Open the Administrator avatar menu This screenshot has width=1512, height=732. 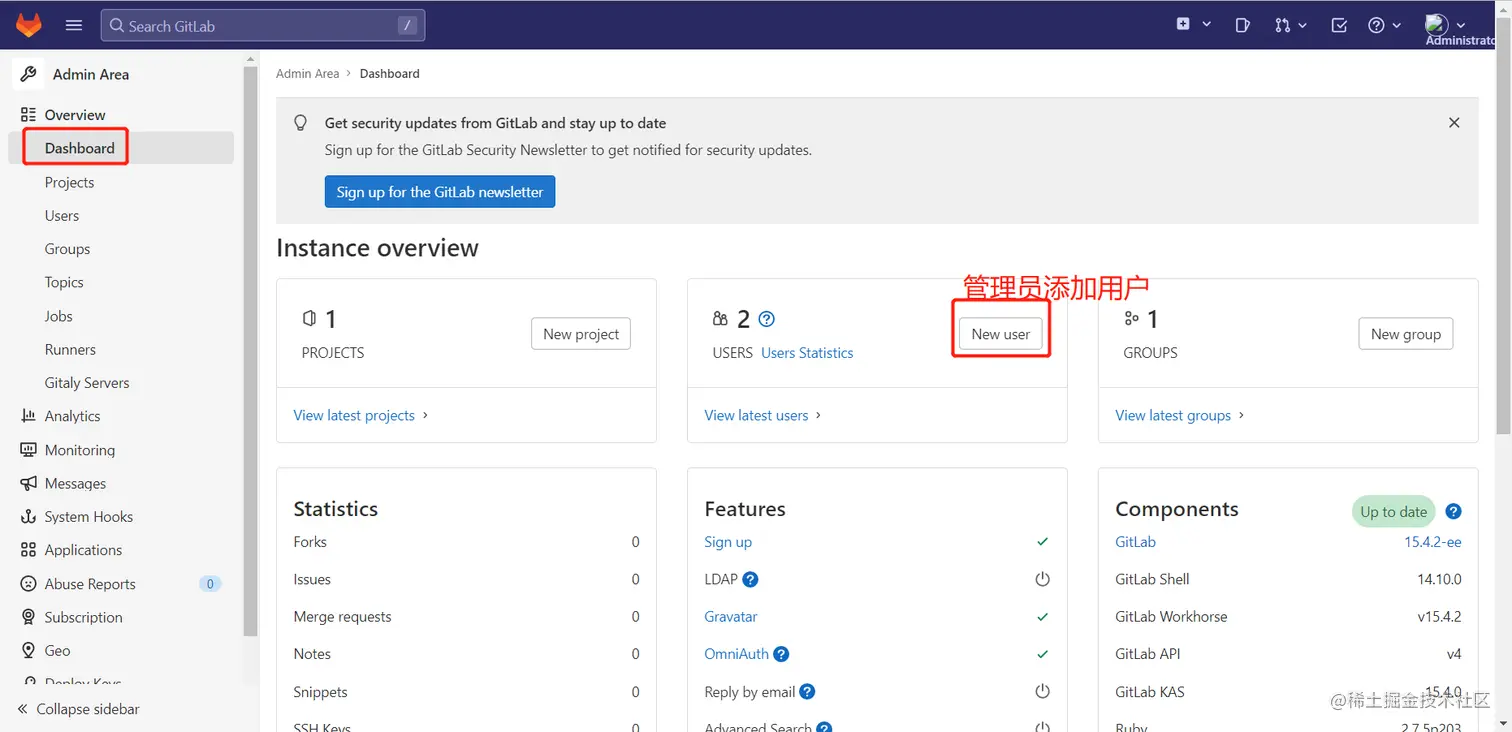pos(1437,24)
